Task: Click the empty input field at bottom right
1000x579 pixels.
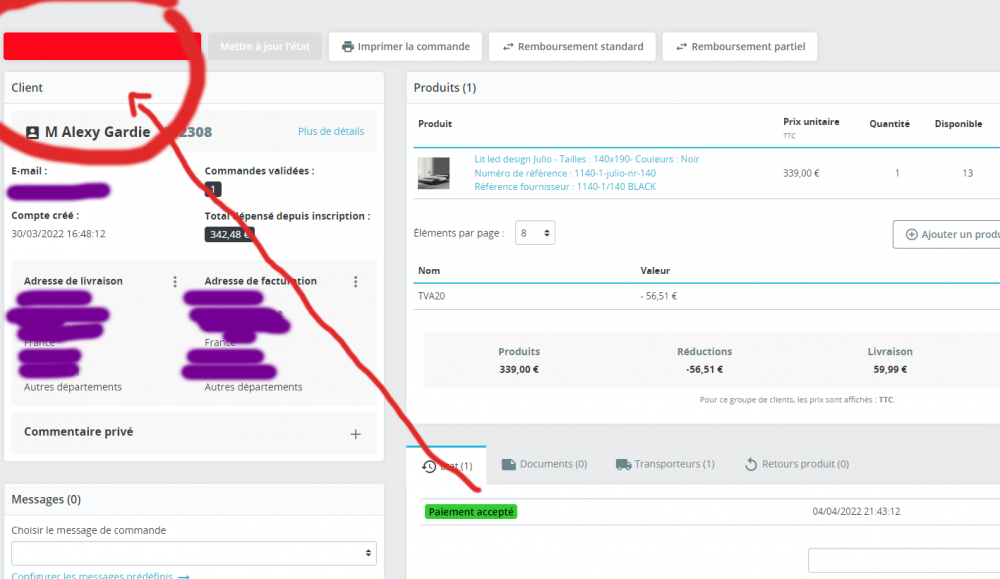Action: coord(903,560)
